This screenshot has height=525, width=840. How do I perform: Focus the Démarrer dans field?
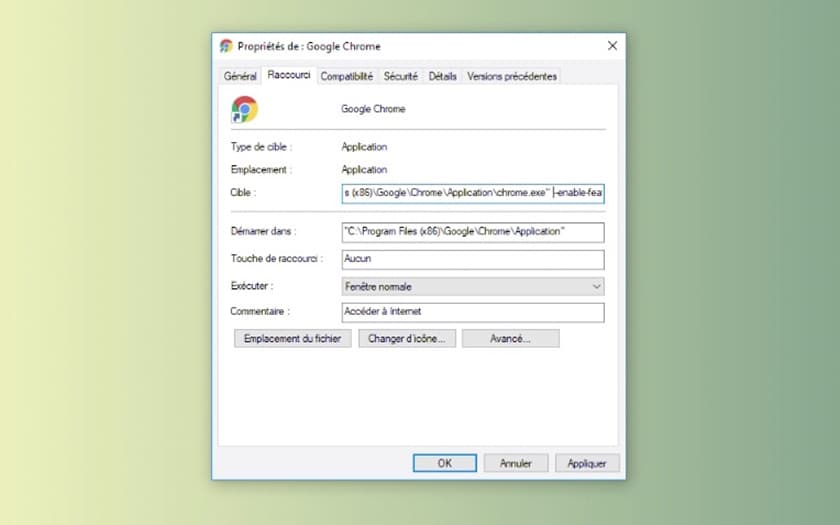(x=473, y=232)
